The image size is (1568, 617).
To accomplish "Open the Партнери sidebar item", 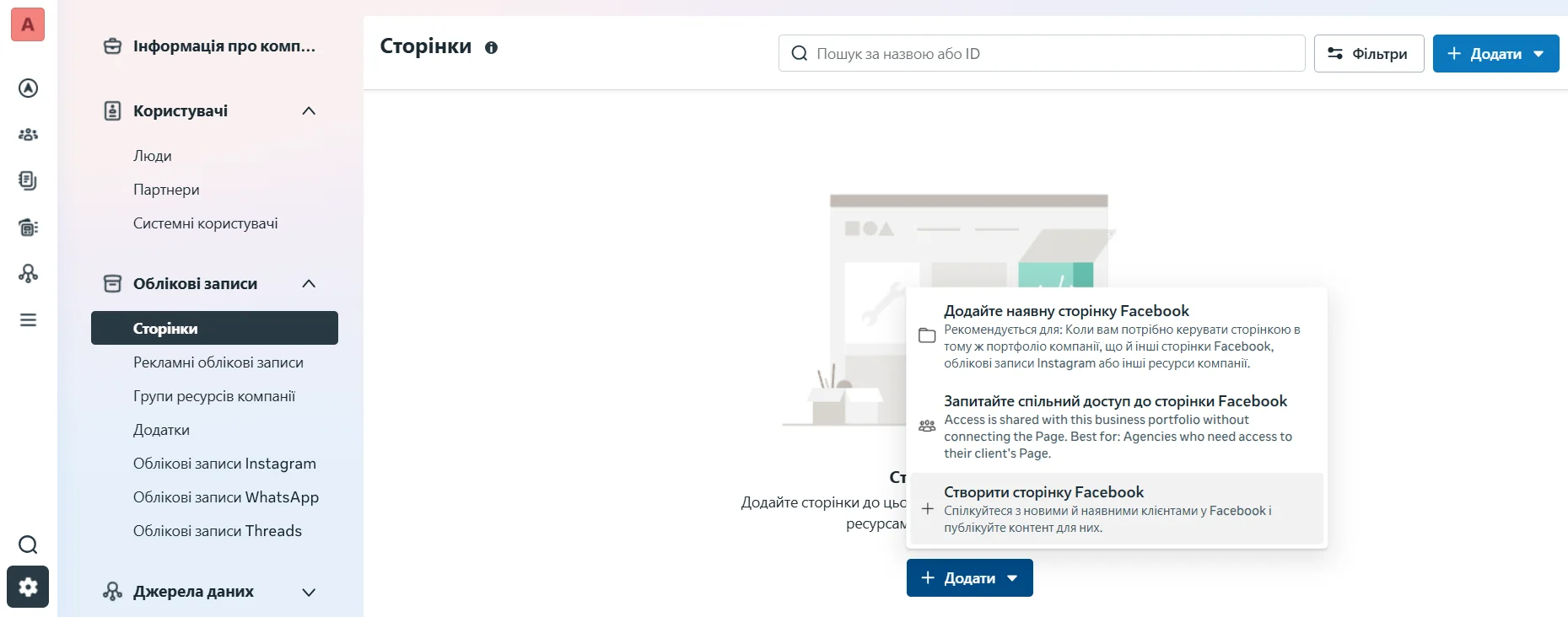I will coord(166,190).
